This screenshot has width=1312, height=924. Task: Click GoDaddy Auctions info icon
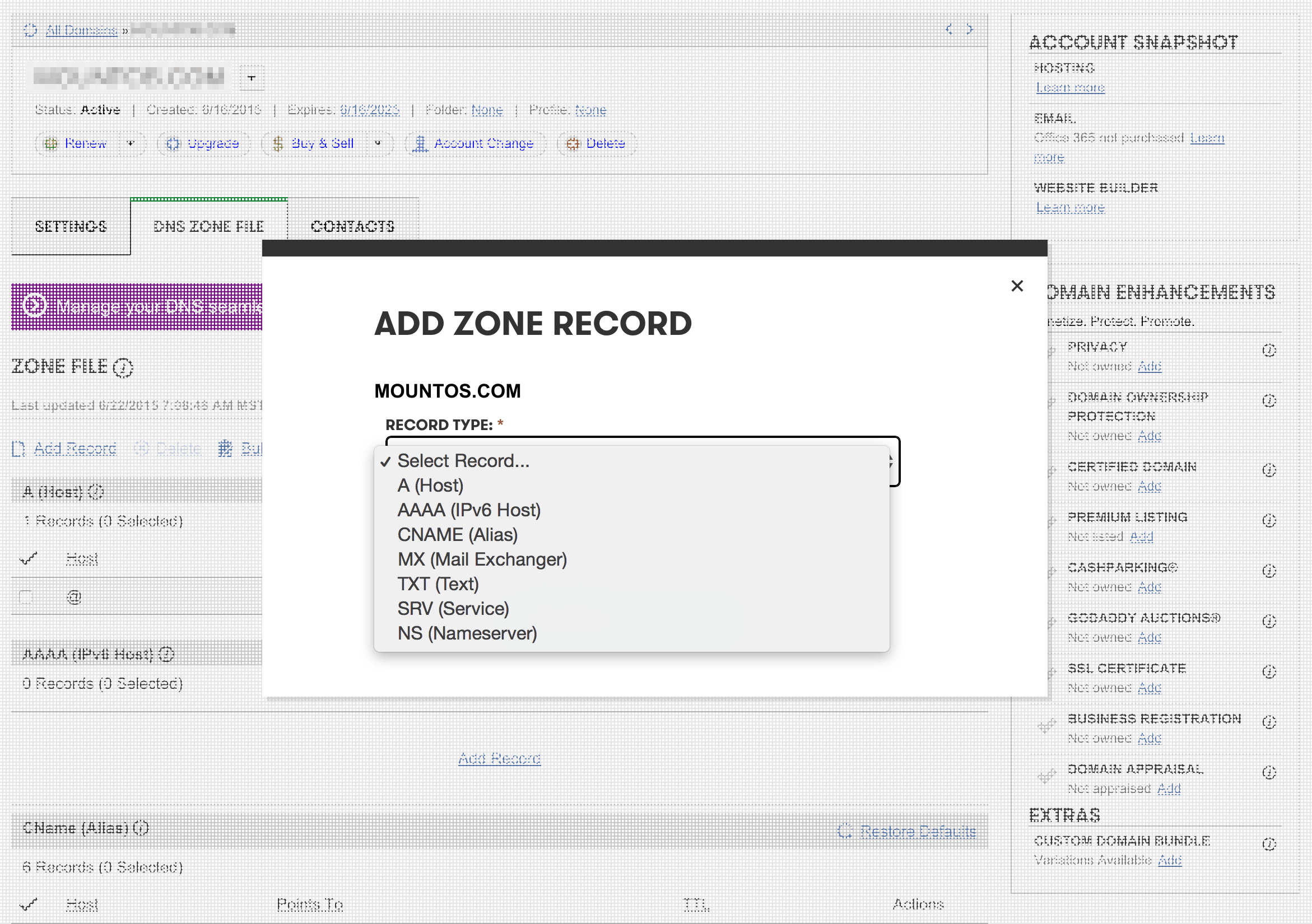click(x=1269, y=620)
